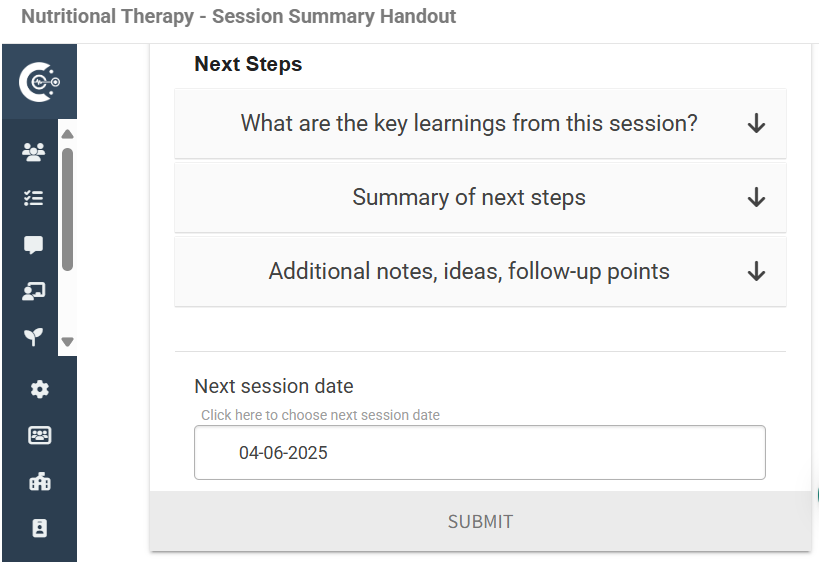This screenshot has height=587, width=819.
Task: Click the building icon in sidebar
Action: click(x=40, y=482)
